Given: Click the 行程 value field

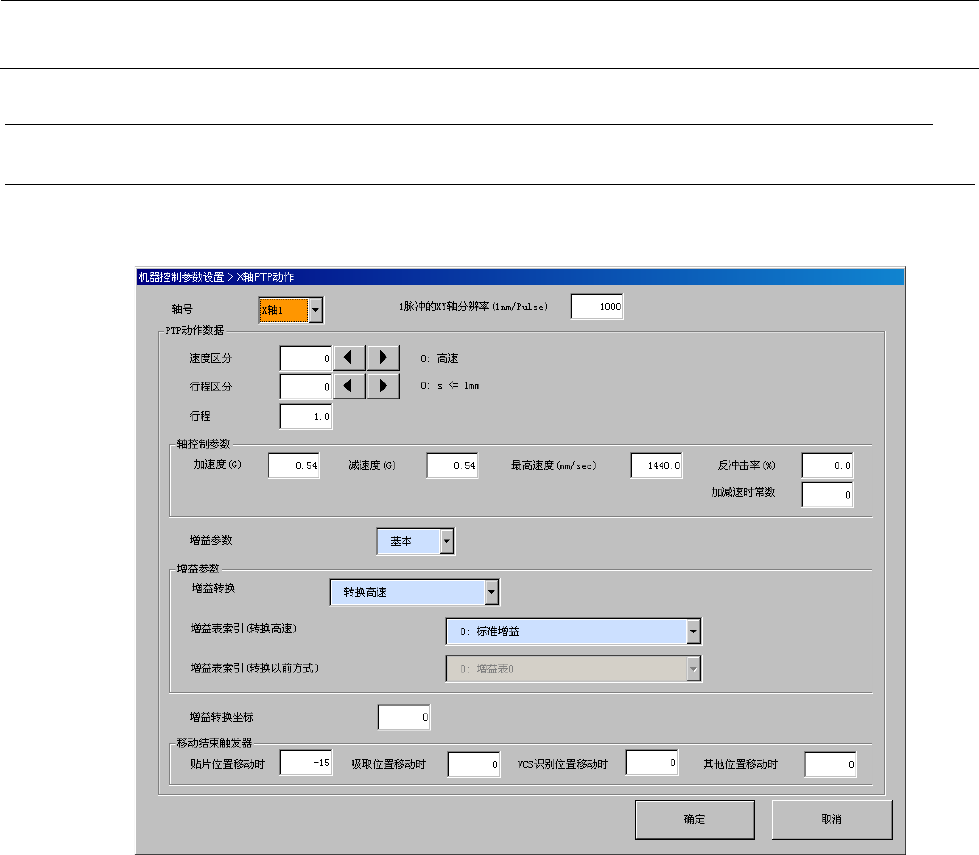Looking at the screenshot, I should pyautogui.click(x=306, y=416).
